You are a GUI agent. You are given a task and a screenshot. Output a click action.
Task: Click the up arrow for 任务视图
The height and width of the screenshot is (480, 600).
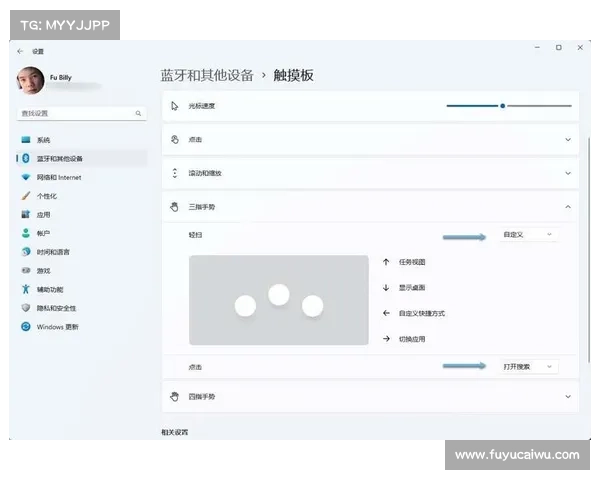click(x=386, y=262)
